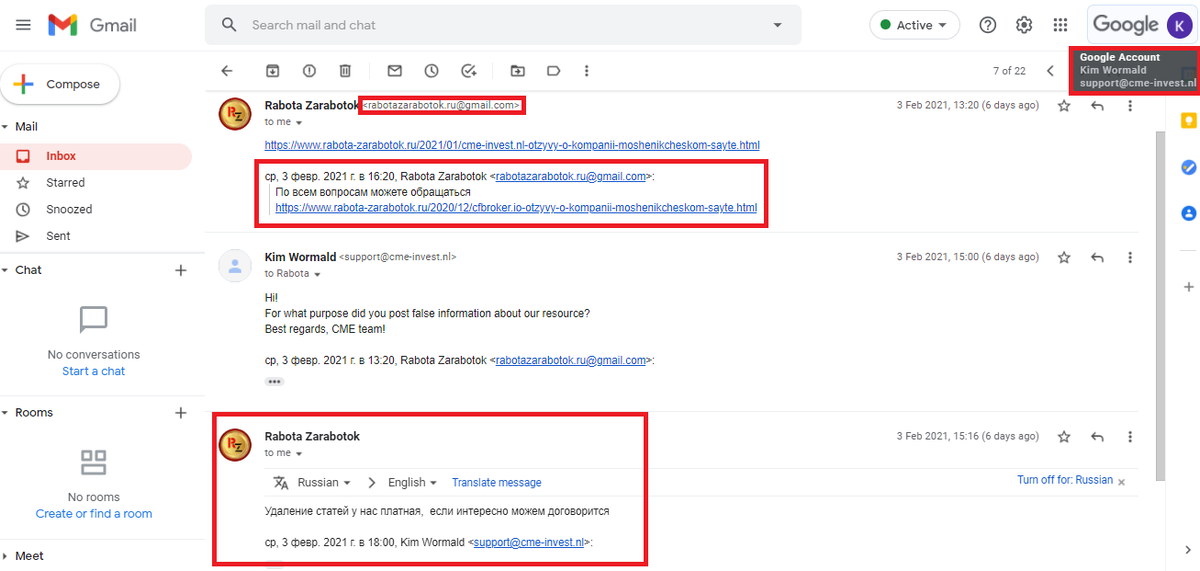
Task: Click the Start a chat link
Action: tap(94, 371)
